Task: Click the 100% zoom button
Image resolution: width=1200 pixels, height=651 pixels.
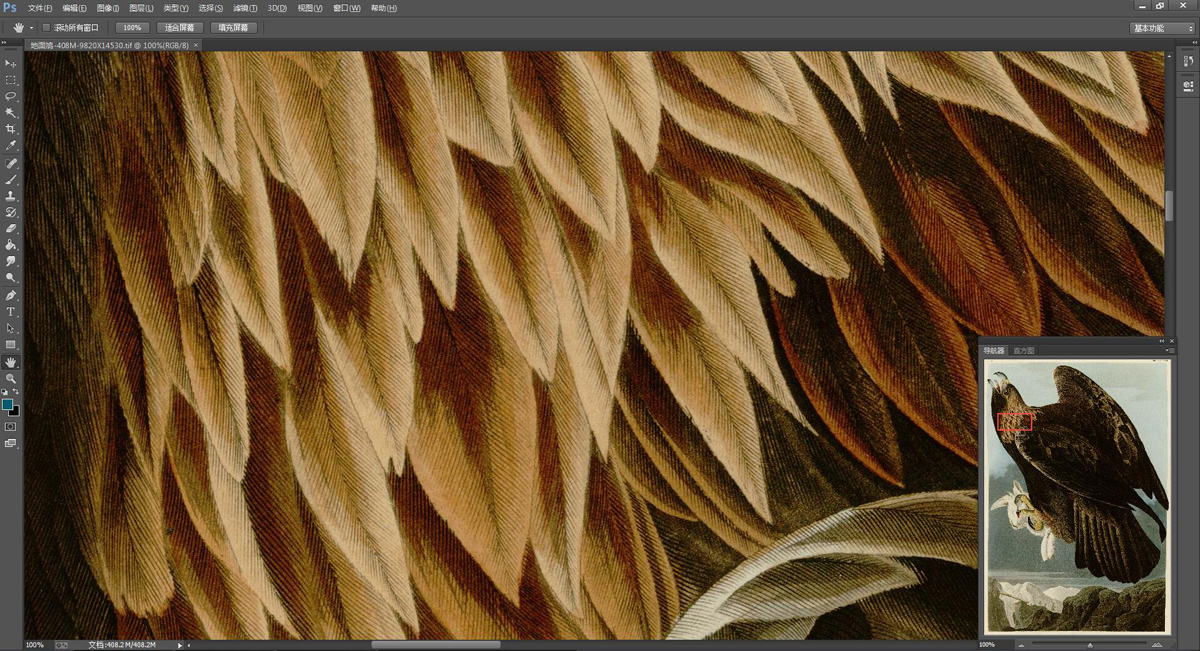Action: (x=132, y=28)
